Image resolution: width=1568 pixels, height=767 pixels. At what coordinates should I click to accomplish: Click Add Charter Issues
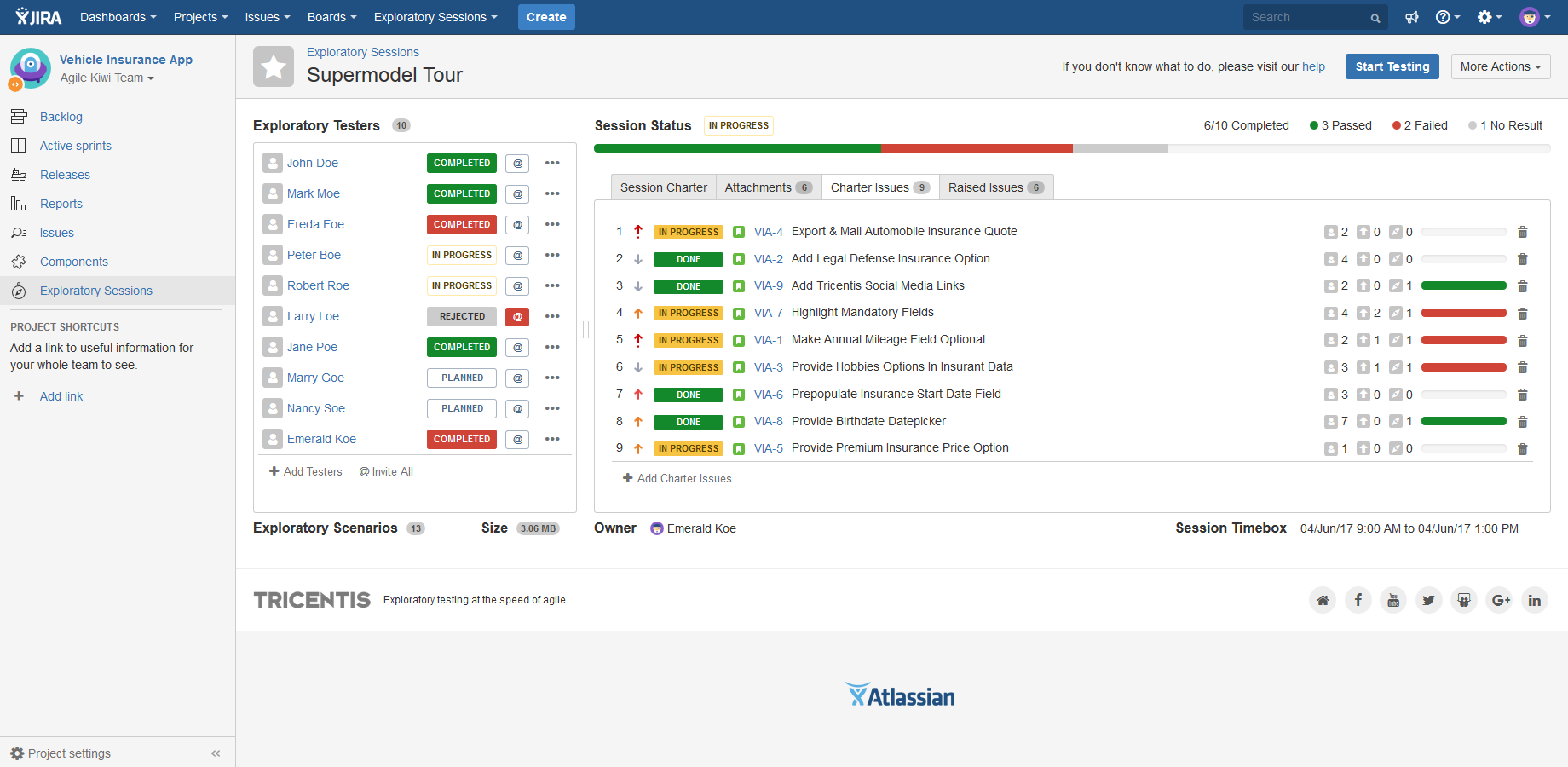pyautogui.click(x=677, y=478)
